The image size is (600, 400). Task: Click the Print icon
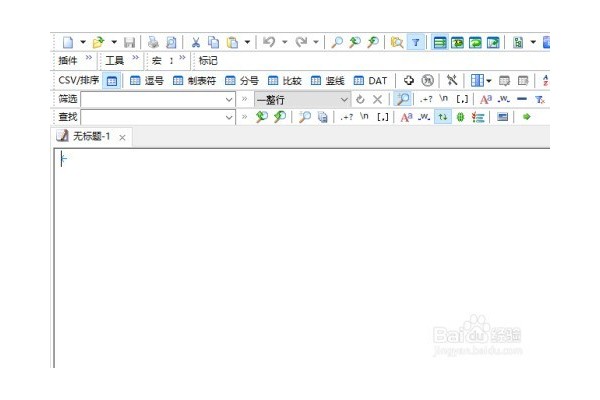pos(153,42)
